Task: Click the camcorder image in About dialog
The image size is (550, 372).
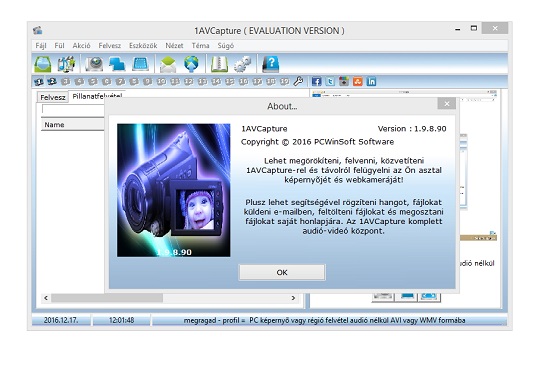Action: 174,190
